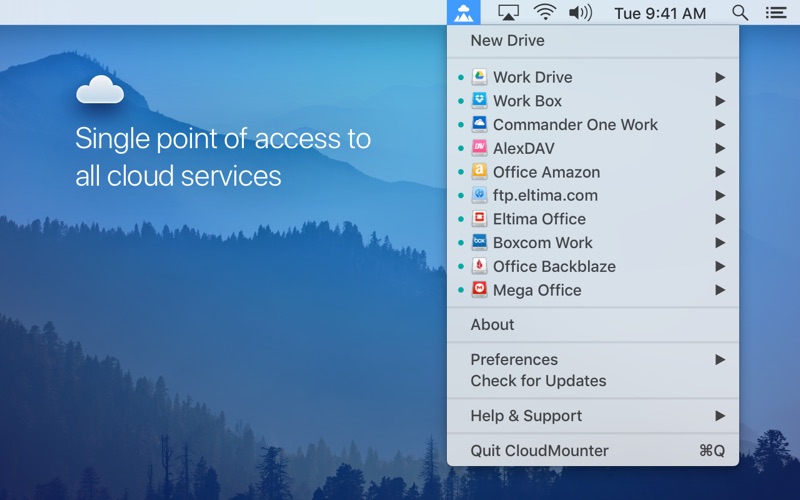This screenshot has height=500, width=800.
Task: Expand the Work Box submenu arrow
Action: tap(720, 101)
